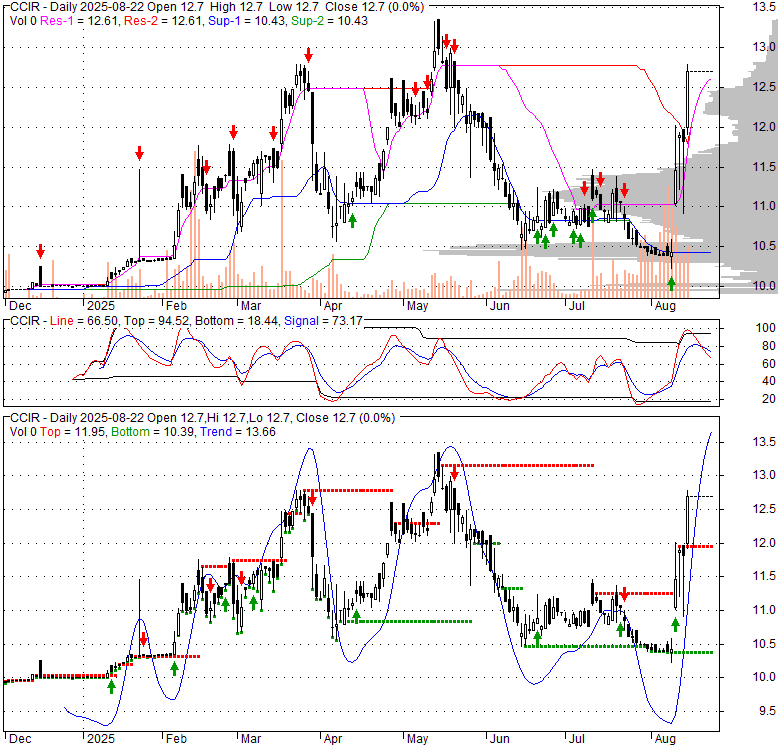This screenshot has height=745, width=780.
Task: Click the green arrow in early January on bottom chart
Action: (111, 686)
